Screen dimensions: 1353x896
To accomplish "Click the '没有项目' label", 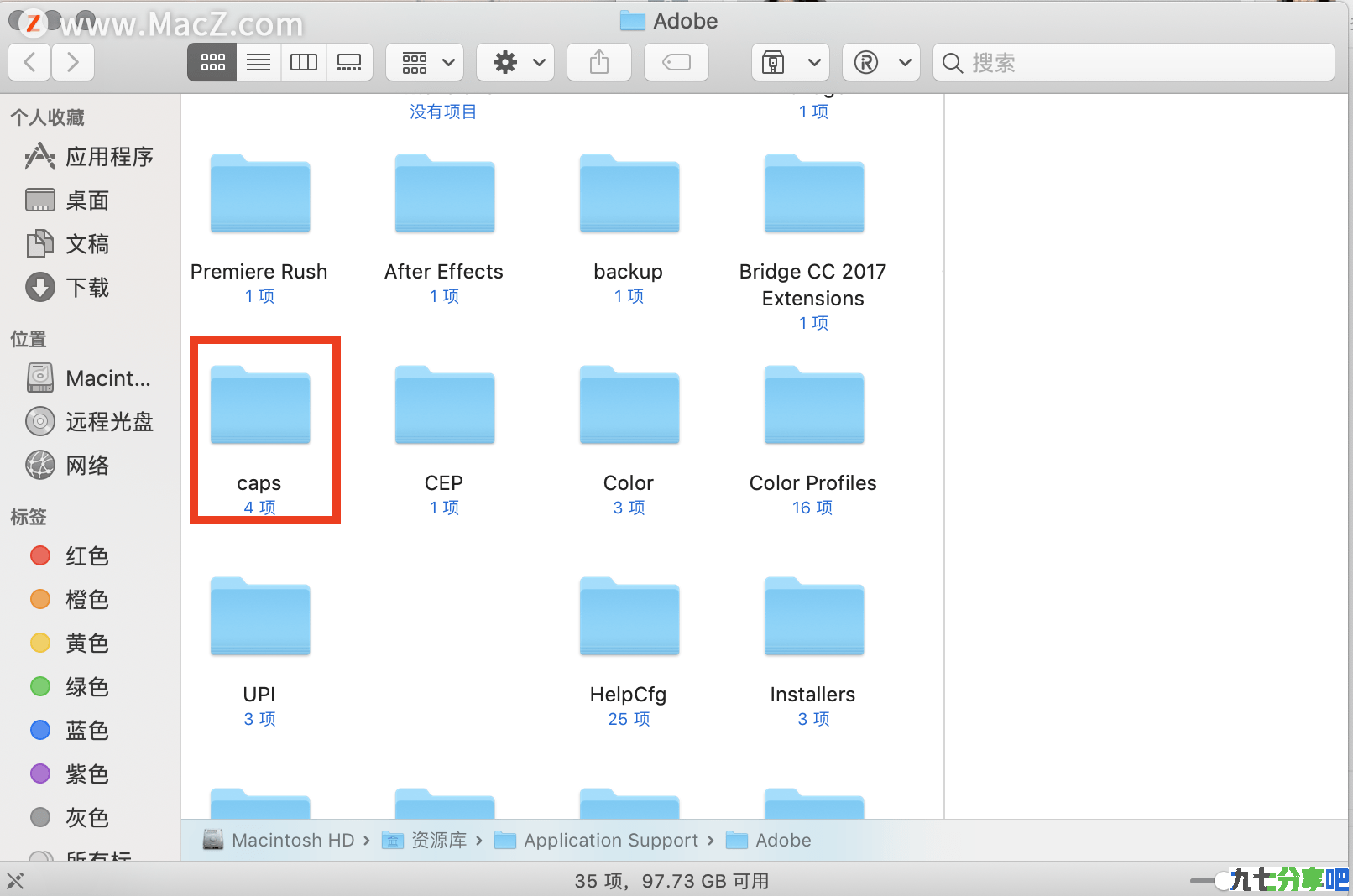I will tap(443, 112).
